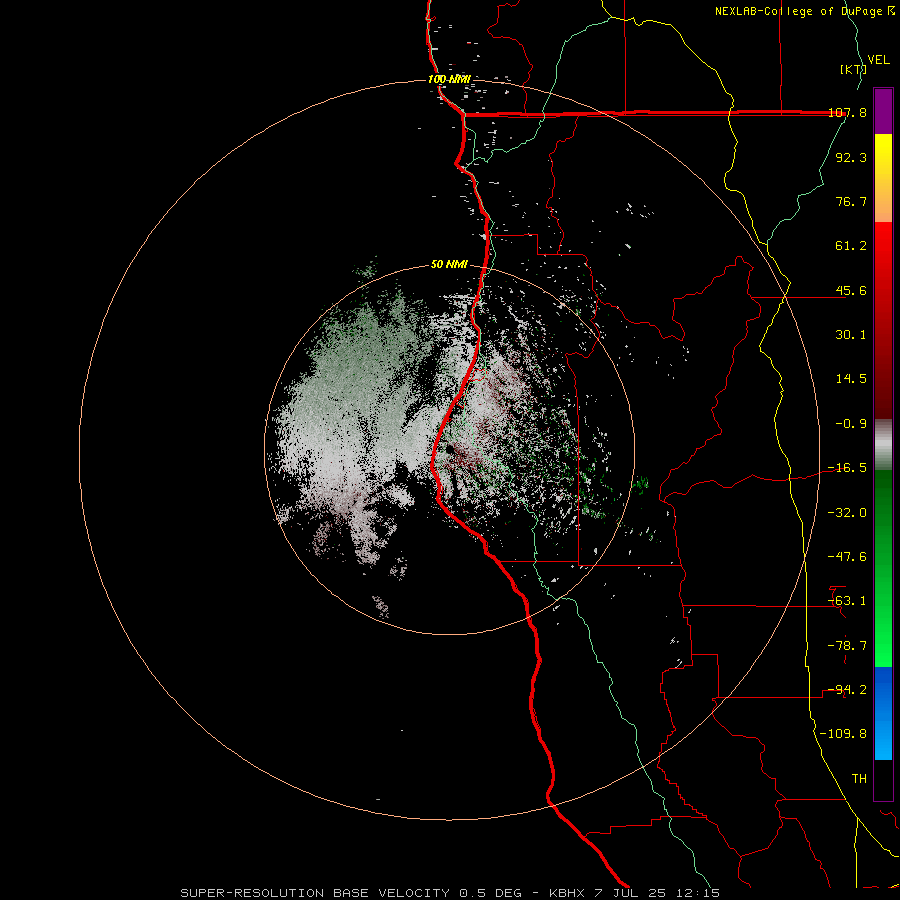Pick the purple segment of the color bar

pos(883,112)
